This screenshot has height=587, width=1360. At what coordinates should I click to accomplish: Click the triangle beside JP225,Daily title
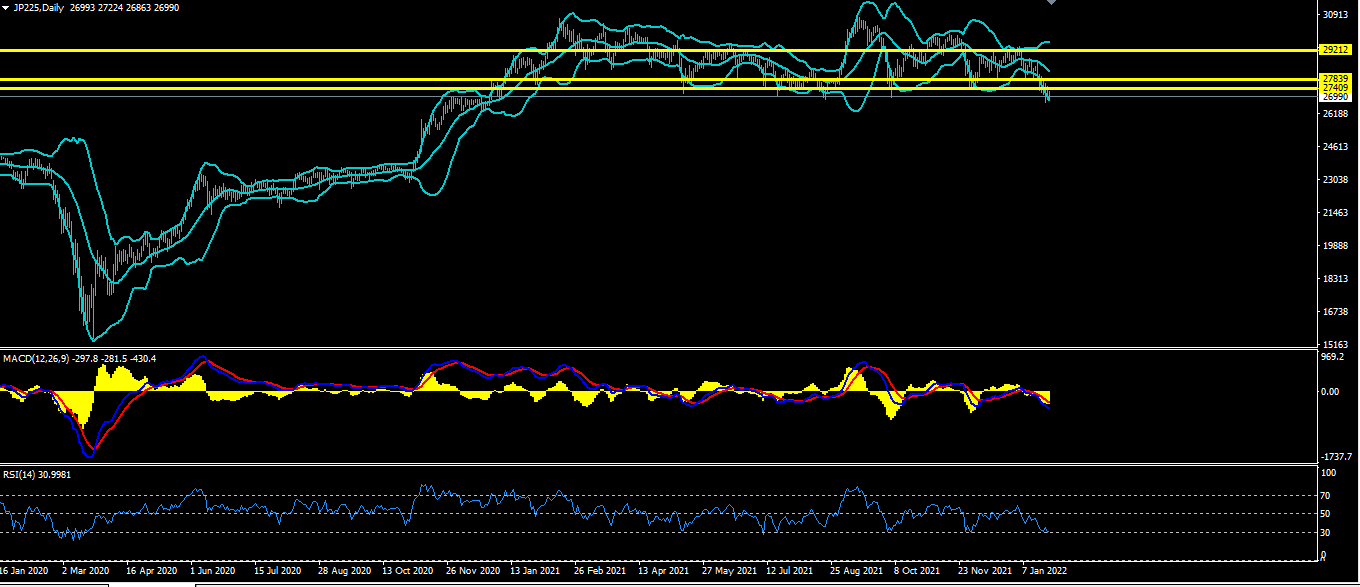pyautogui.click(x=6, y=7)
